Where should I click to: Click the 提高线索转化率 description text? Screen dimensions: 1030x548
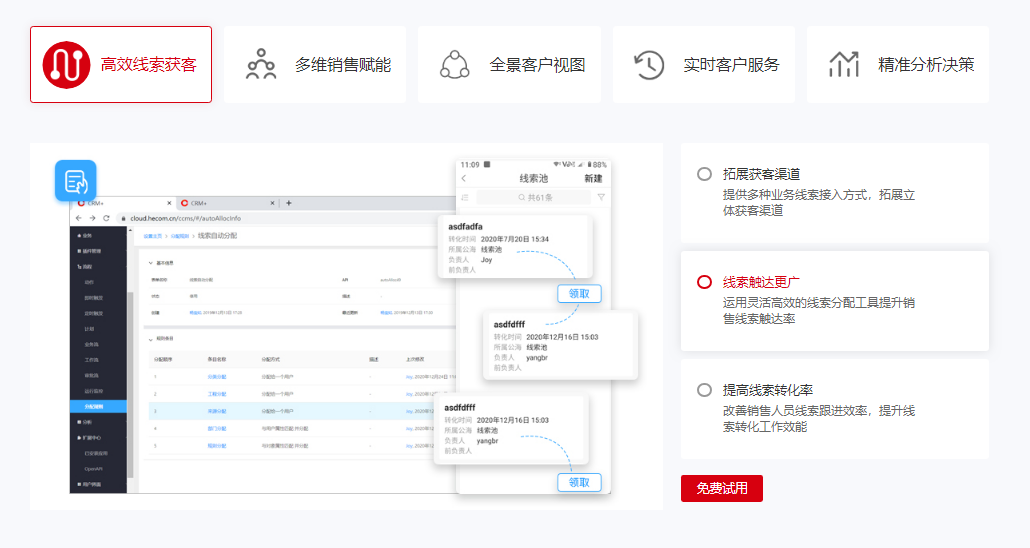click(x=818, y=419)
